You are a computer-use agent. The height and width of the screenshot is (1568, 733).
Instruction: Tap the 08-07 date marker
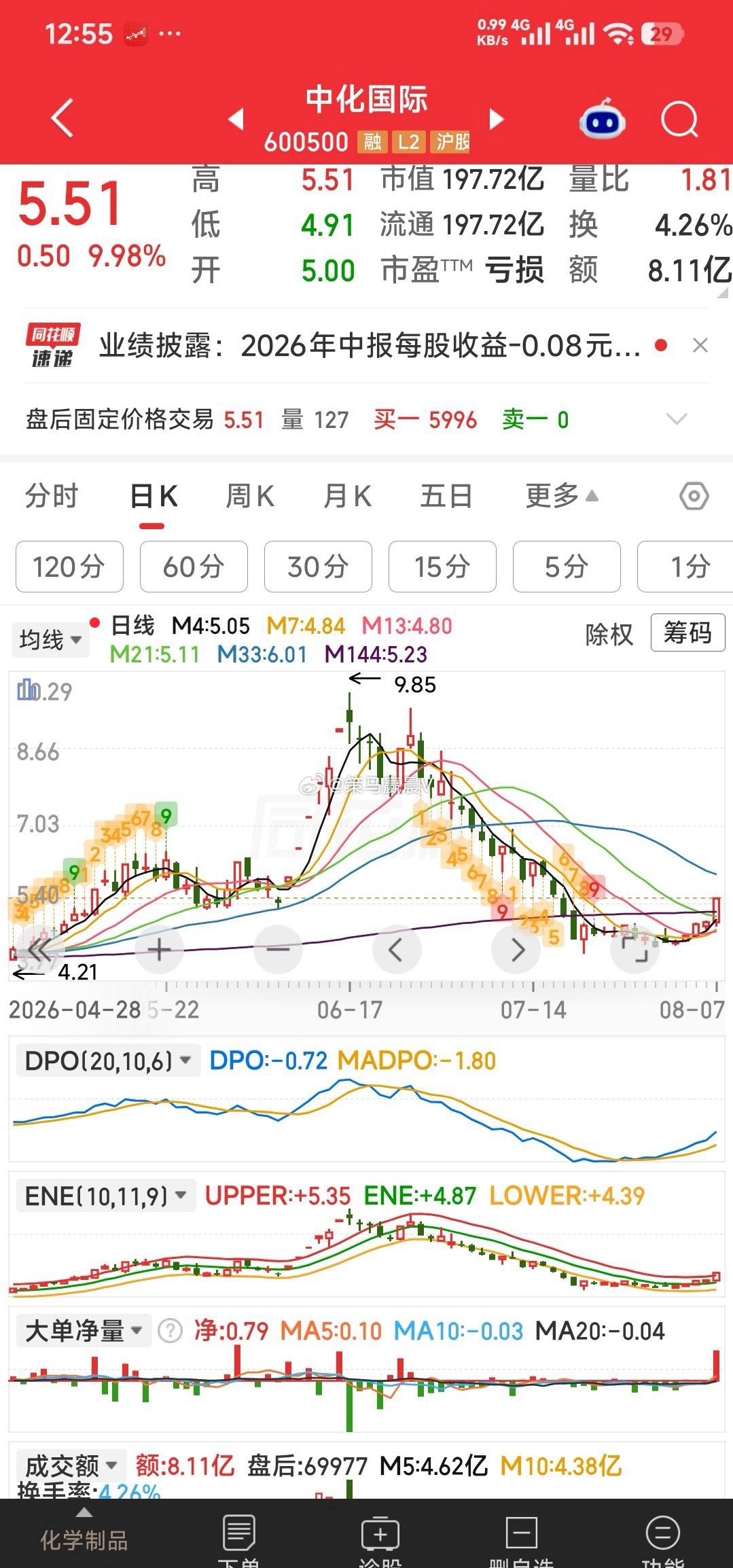[x=692, y=1010]
